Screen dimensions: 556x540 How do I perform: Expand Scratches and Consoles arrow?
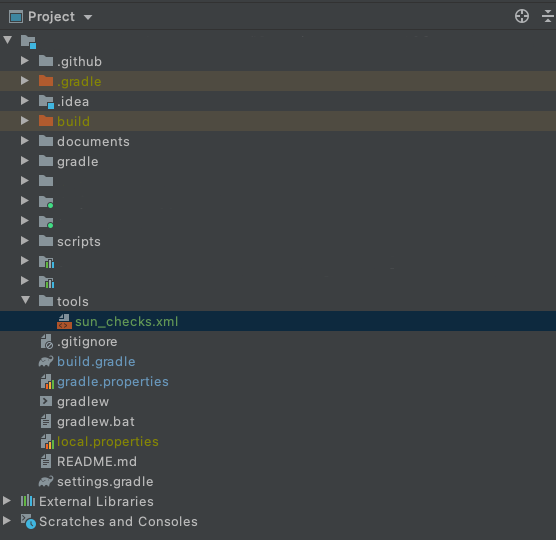(7, 520)
